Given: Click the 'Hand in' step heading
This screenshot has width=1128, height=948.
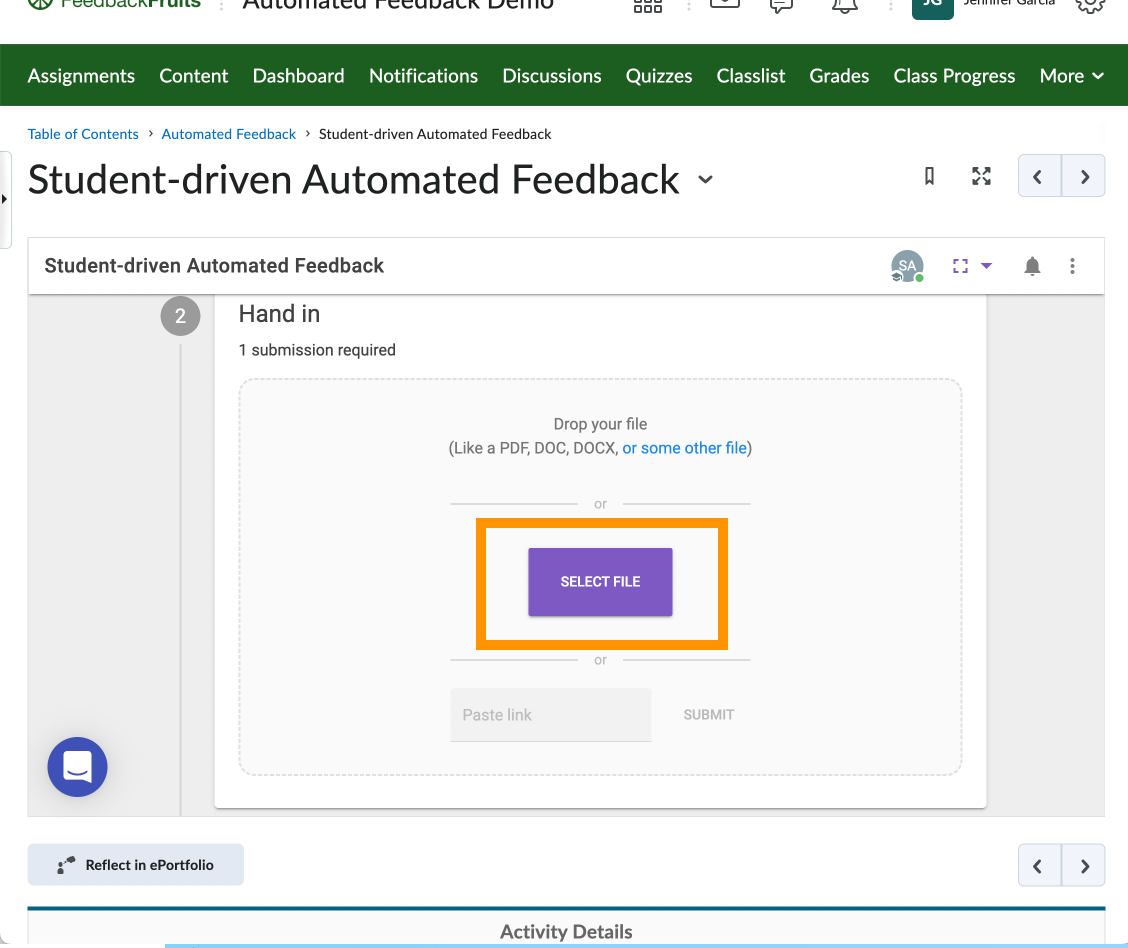Looking at the screenshot, I should click(x=279, y=314).
